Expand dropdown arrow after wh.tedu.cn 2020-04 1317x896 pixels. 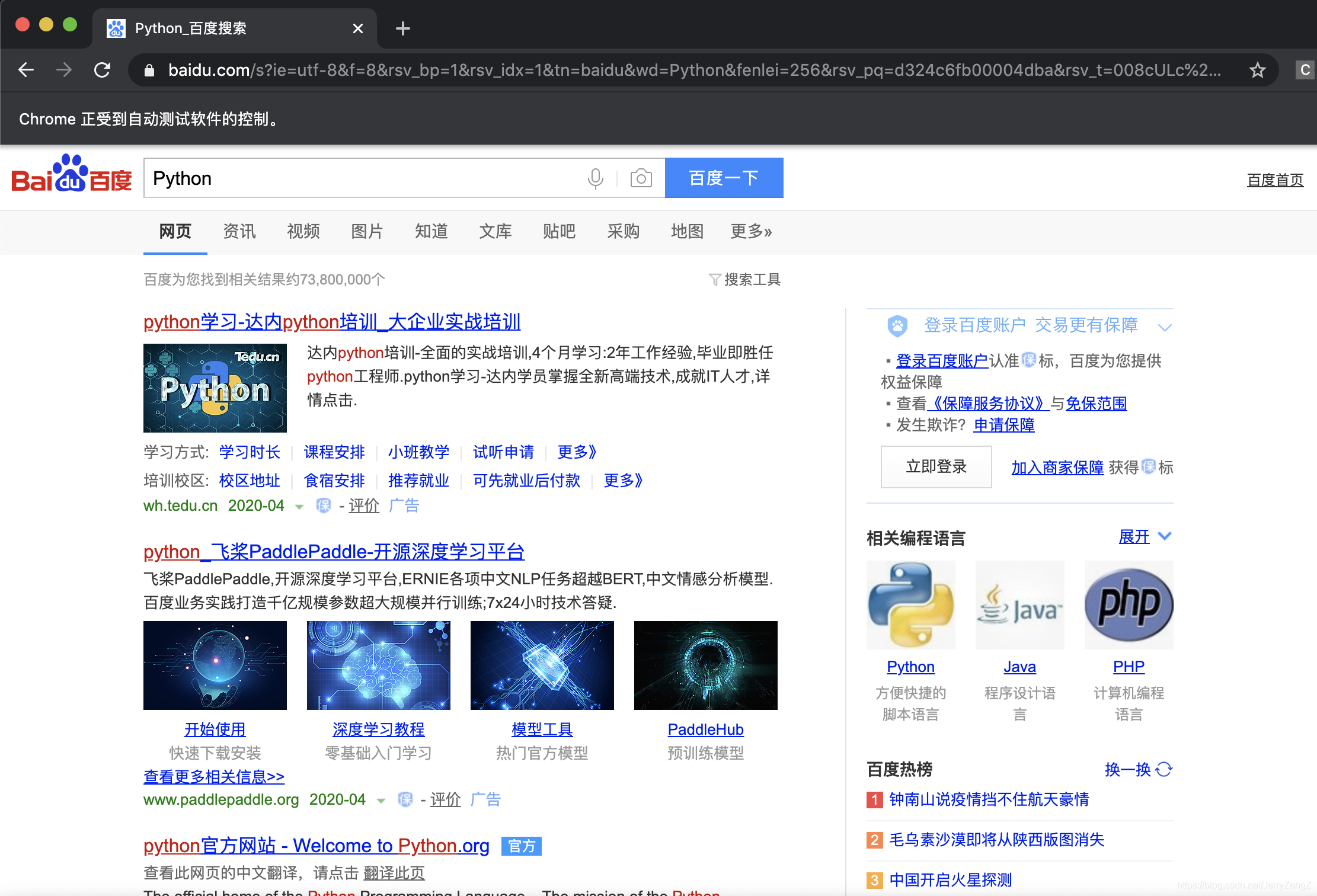tap(299, 507)
